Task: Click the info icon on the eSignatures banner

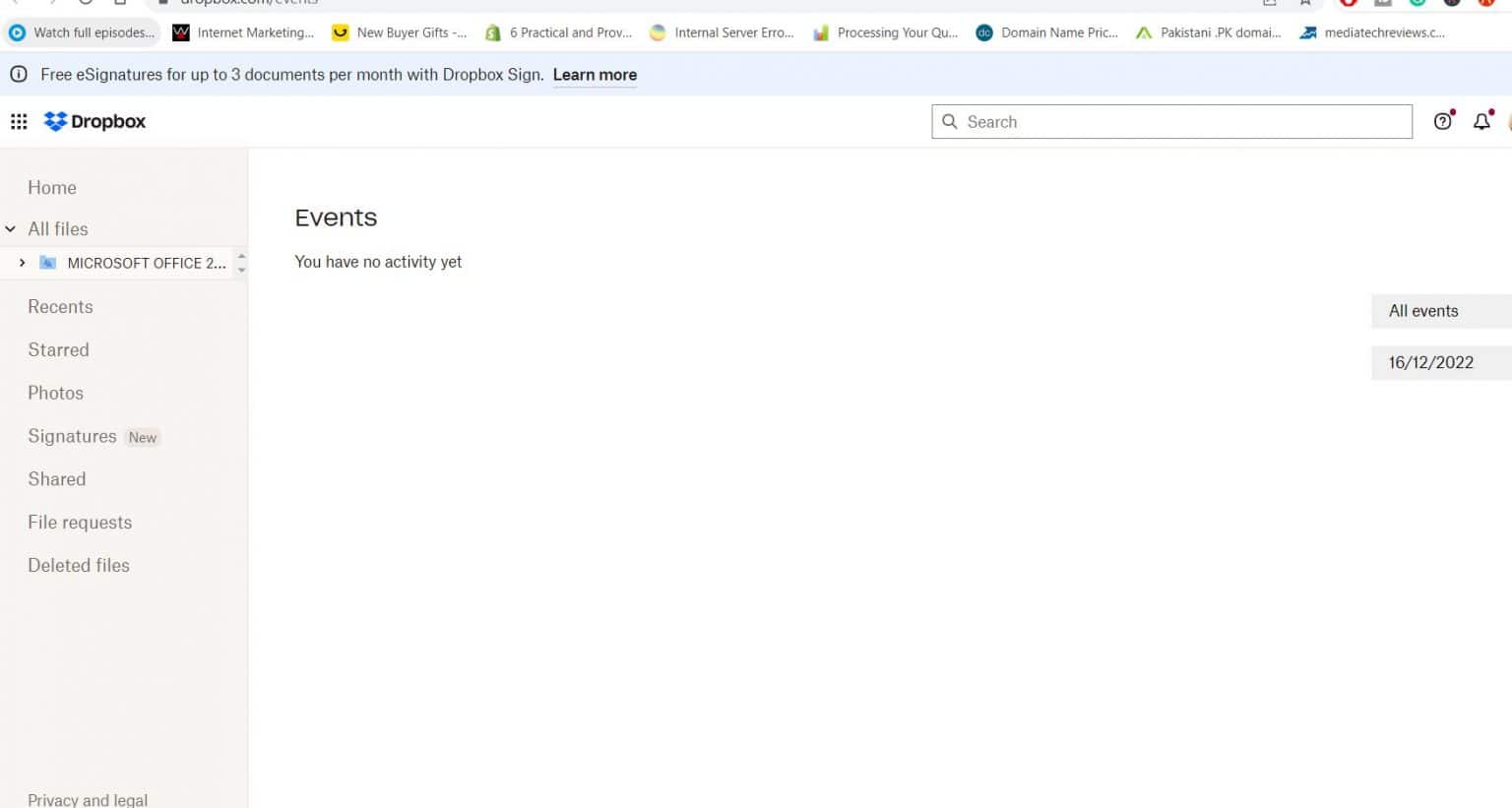Action: tap(19, 74)
